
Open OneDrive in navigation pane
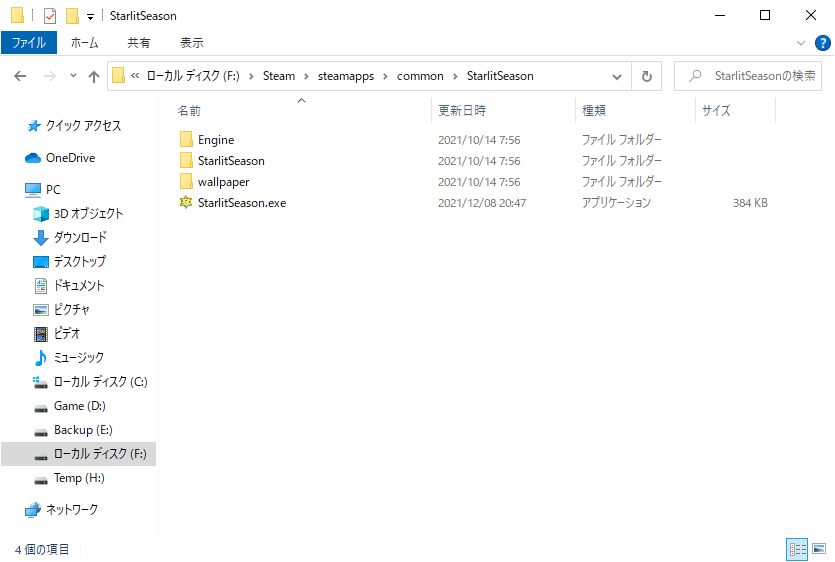pyautogui.click(x=60, y=158)
